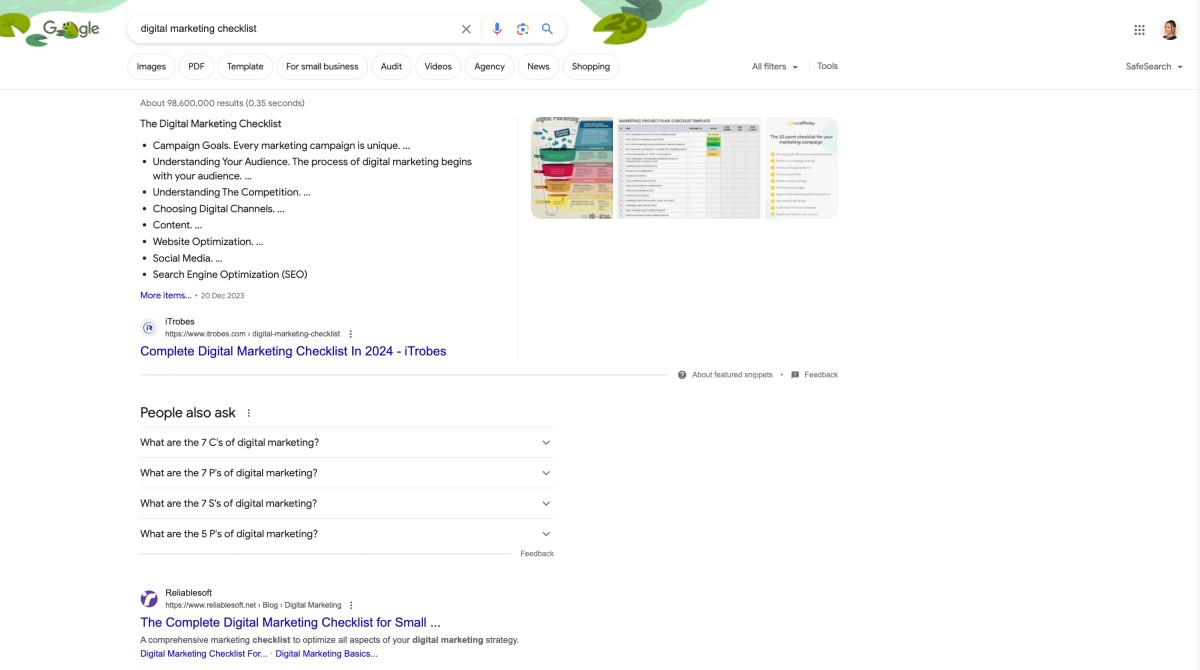This screenshot has height=670, width=1200.
Task: Open your Google account profile avatar
Action: (1169, 28)
